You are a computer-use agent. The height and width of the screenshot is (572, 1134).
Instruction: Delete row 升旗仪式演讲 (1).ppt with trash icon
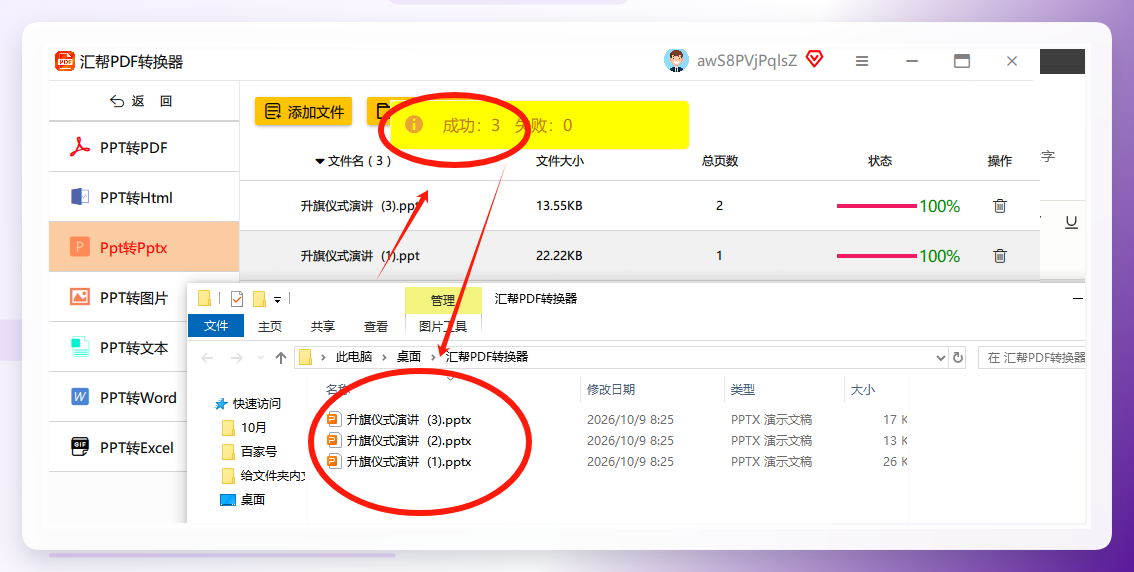coord(999,255)
